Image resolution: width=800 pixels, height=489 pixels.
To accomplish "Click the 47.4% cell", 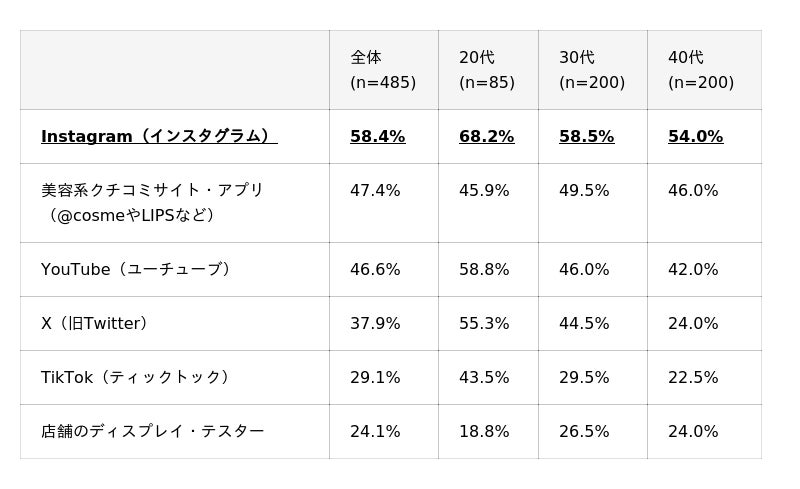I will (375, 190).
